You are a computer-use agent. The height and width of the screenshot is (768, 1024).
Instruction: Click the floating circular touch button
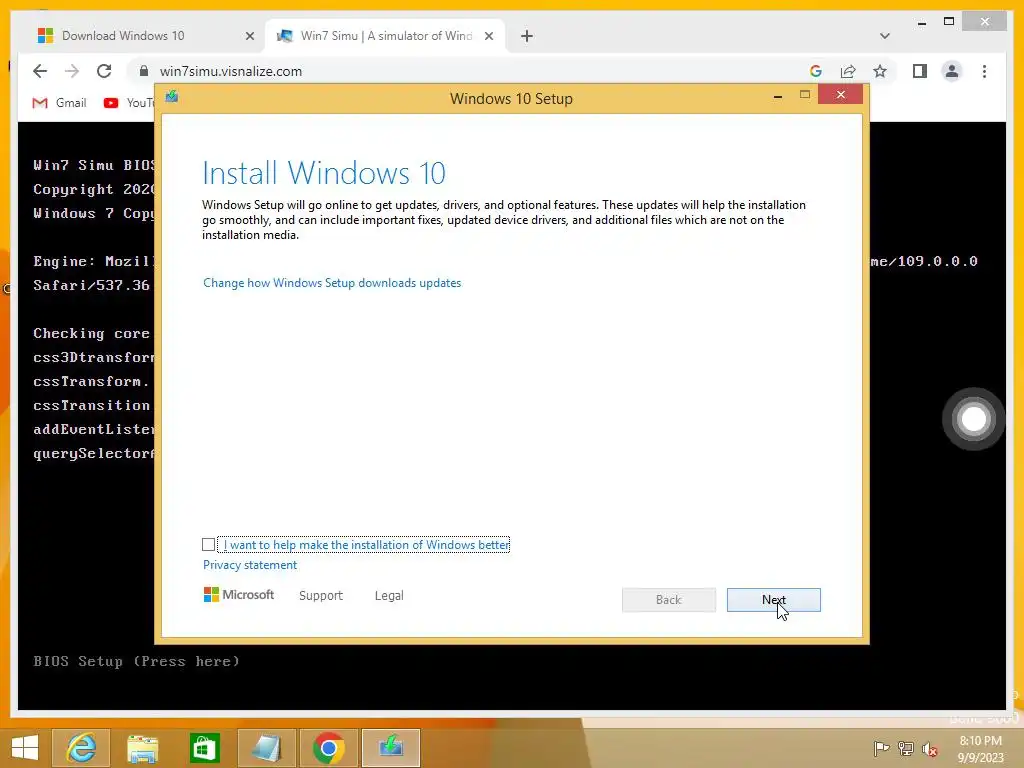click(x=973, y=419)
